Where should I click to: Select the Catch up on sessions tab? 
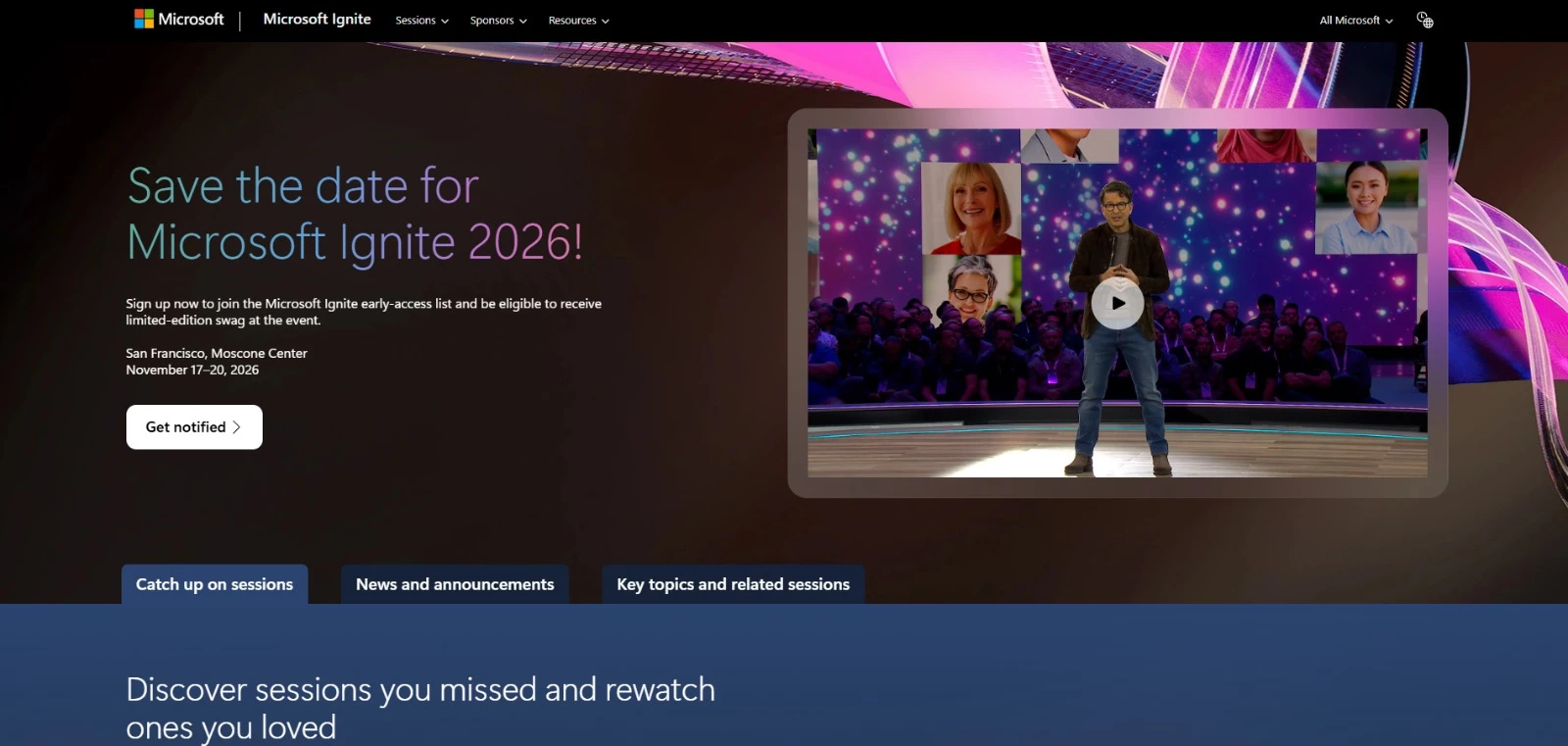[215, 584]
